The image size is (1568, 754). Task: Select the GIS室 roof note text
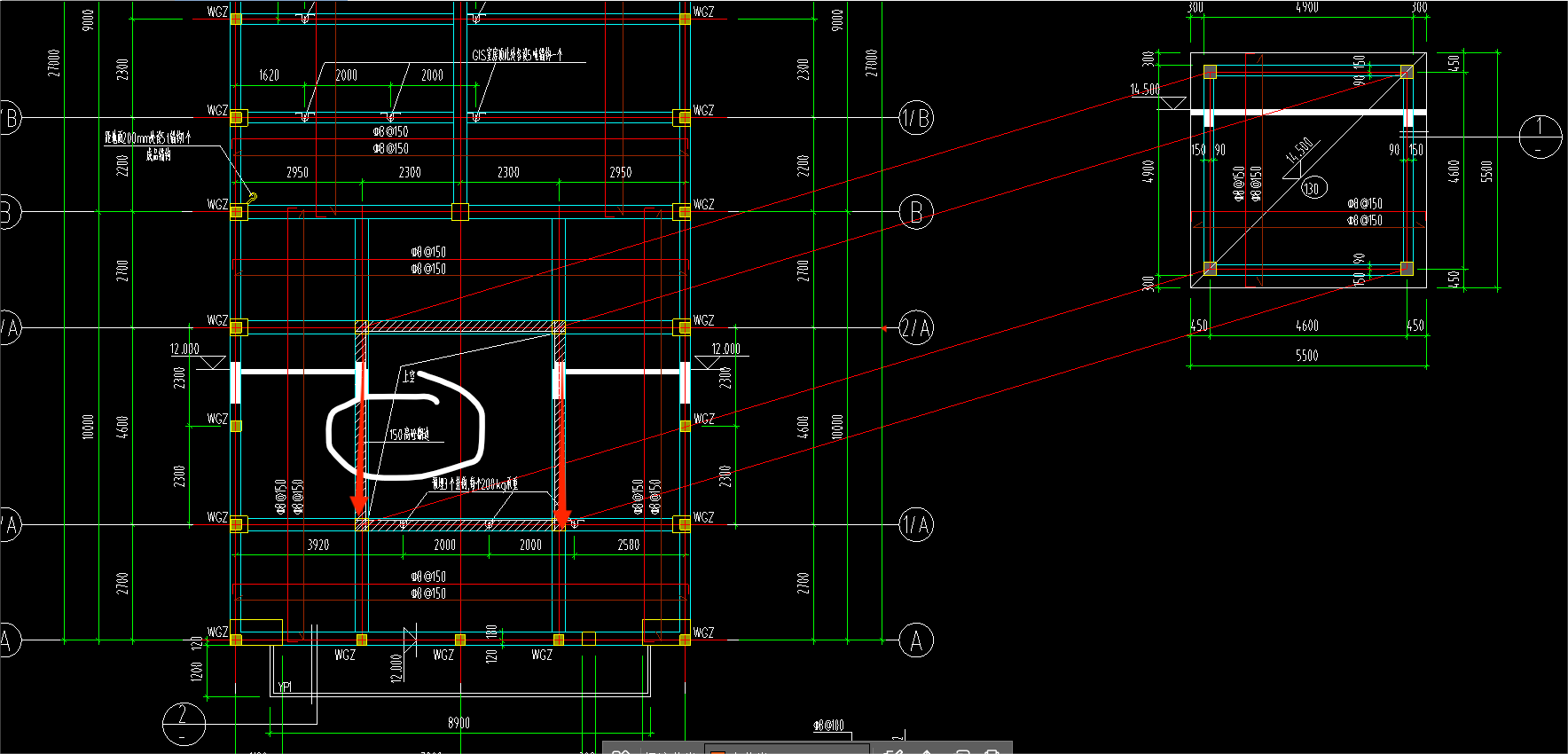pos(516,55)
